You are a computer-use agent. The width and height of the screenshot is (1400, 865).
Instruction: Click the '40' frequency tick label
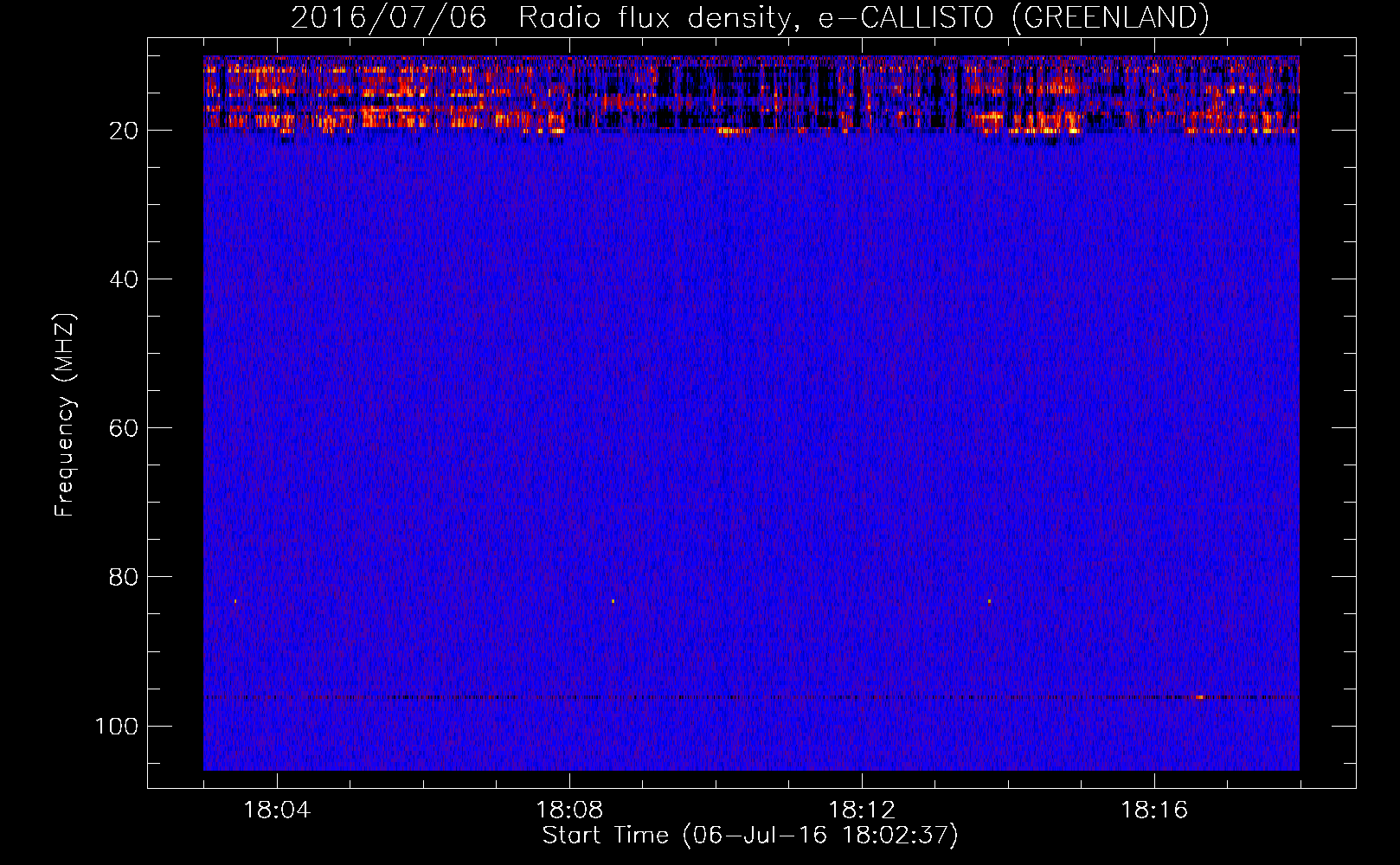124,279
